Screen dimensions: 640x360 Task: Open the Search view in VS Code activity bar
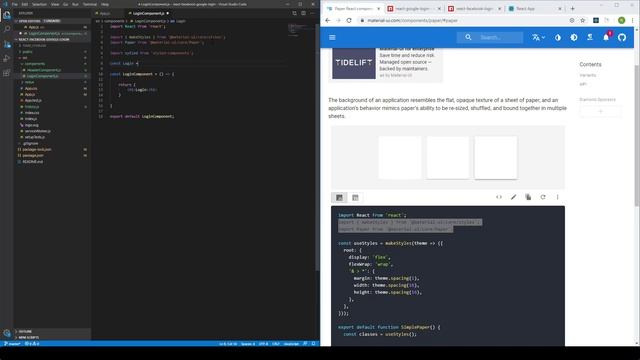(7, 29)
